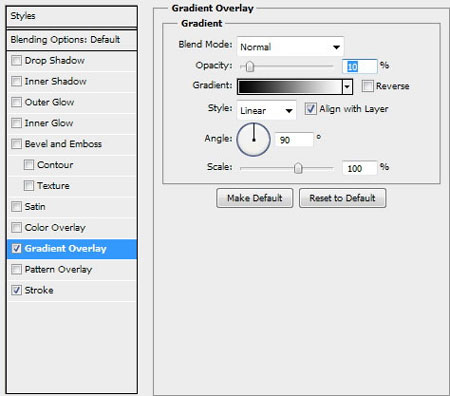
Task: Check the Reverse gradient checkbox
Action: click(367, 86)
